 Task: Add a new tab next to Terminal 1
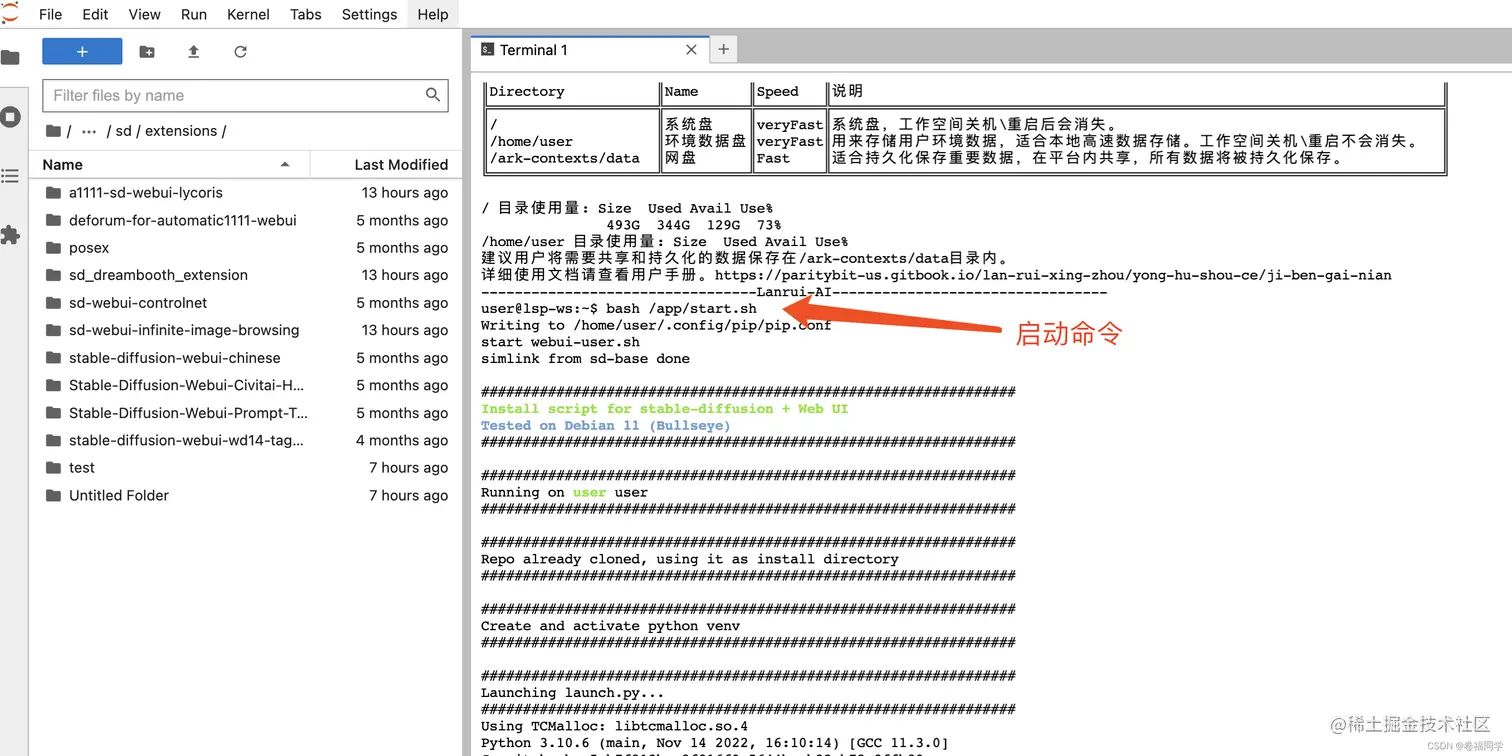tap(723, 50)
